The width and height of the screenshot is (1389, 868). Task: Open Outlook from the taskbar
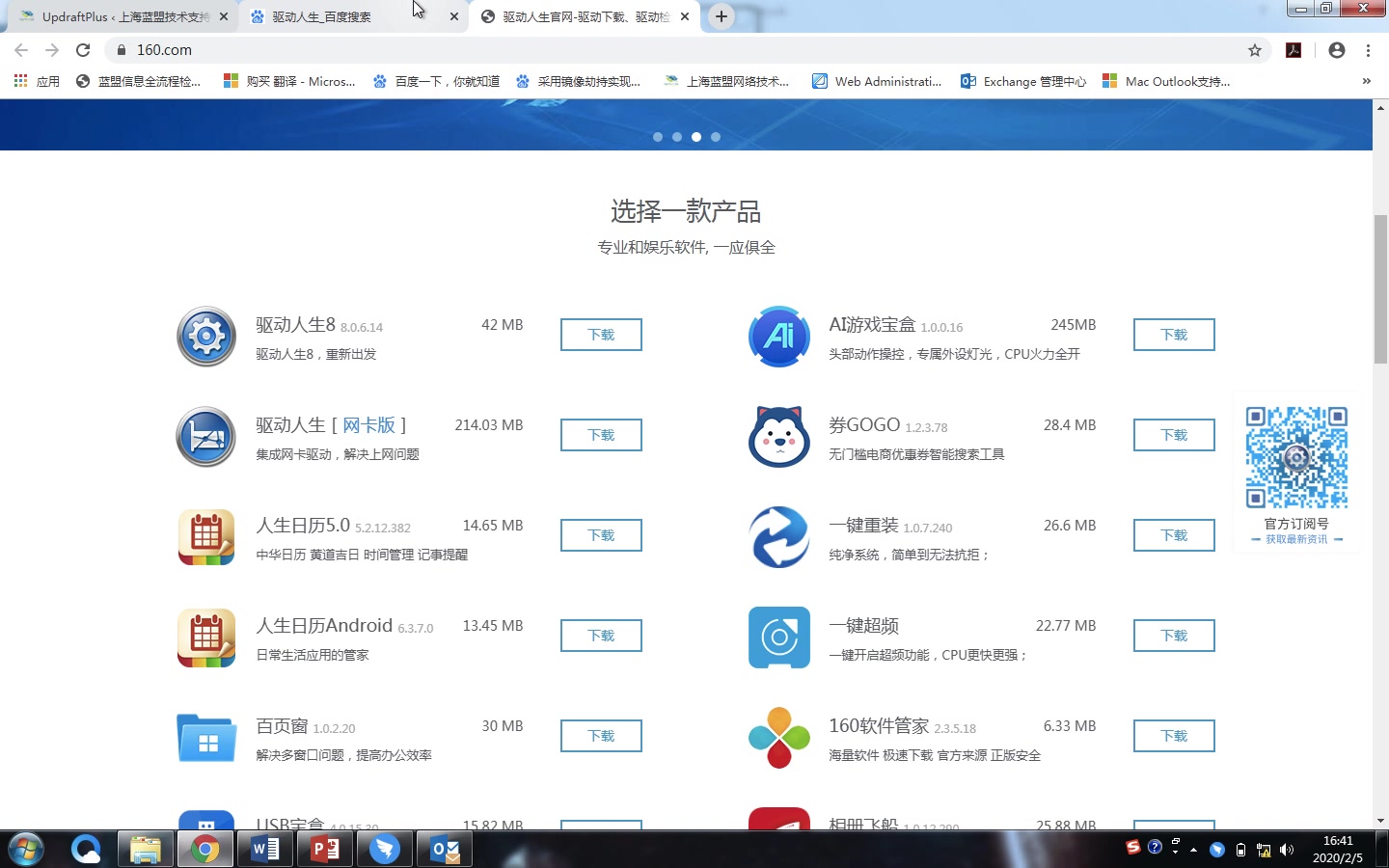445,850
